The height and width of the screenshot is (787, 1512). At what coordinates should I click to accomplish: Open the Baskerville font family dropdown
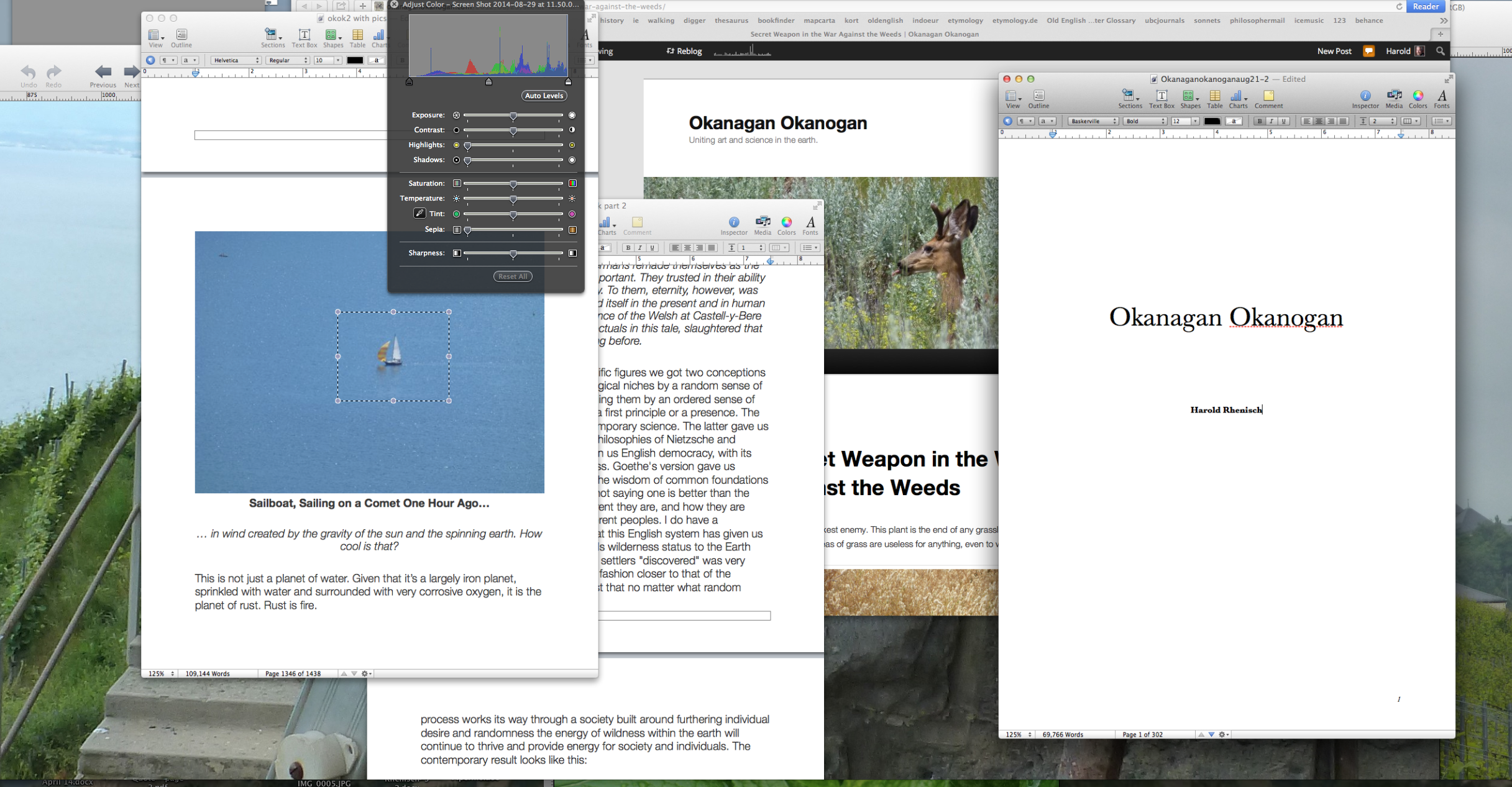pos(1093,121)
